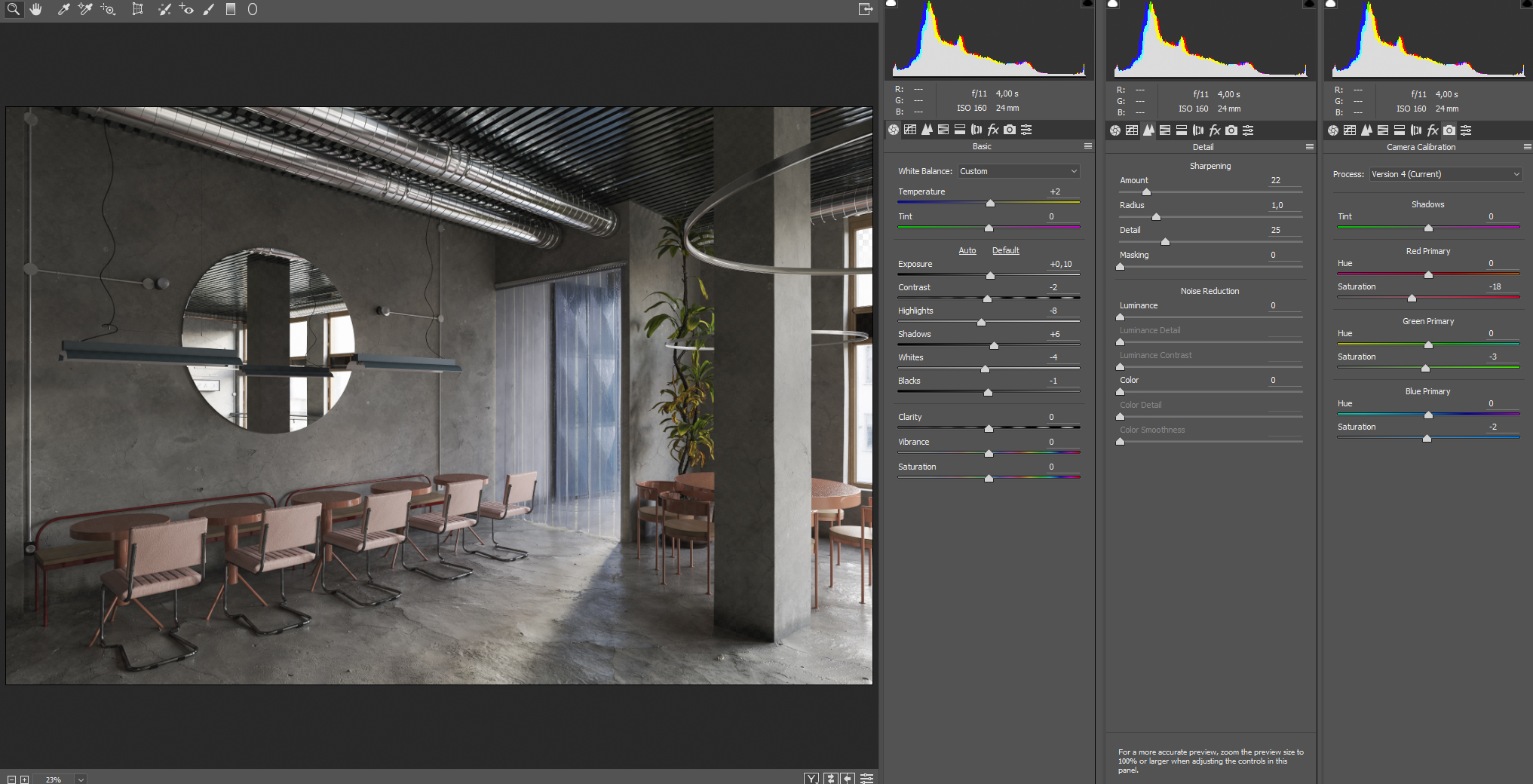The width and height of the screenshot is (1533, 784).
Task: Select the Graduated Filter tool
Action: pos(231,10)
